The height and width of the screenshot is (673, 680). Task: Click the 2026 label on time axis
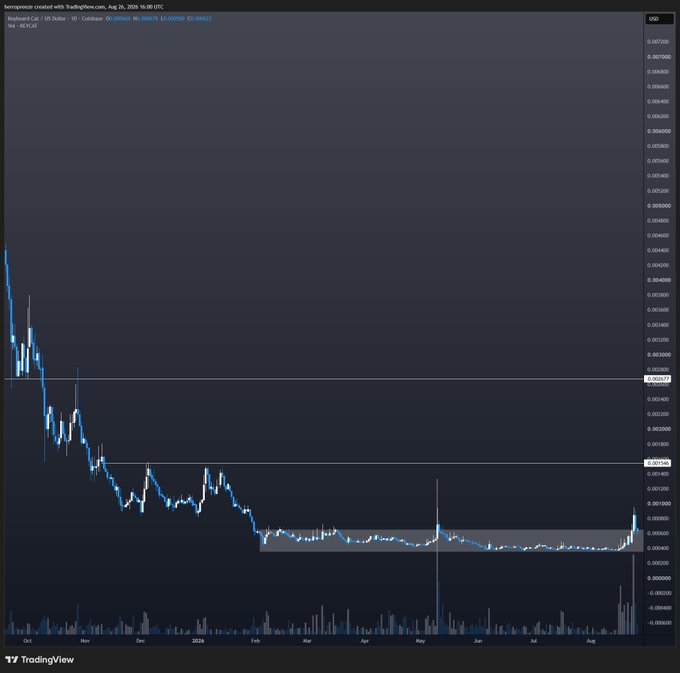tap(198, 640)
